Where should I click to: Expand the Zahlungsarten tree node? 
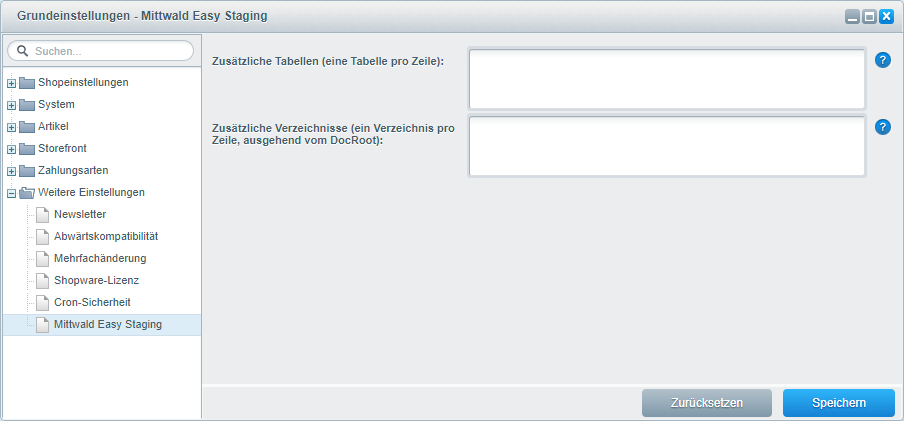12,172
